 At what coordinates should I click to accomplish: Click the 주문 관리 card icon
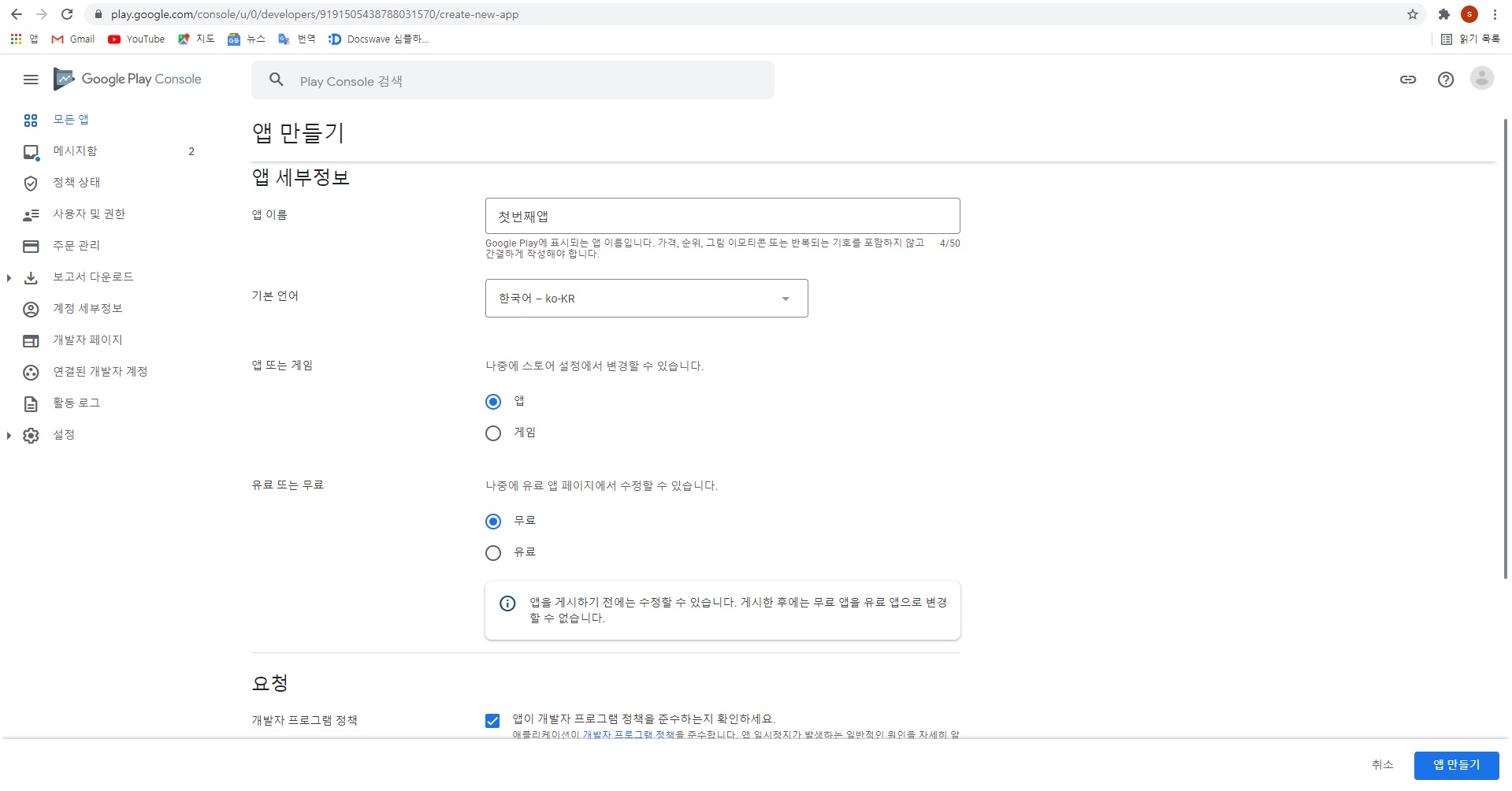31,247
